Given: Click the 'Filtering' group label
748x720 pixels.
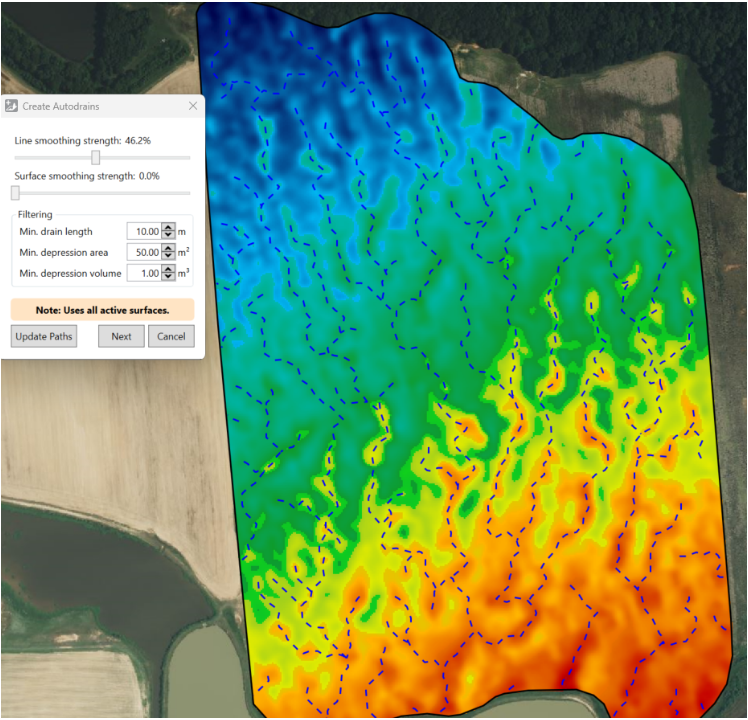Looking at the screenshot, I should [x=35, y=214].
